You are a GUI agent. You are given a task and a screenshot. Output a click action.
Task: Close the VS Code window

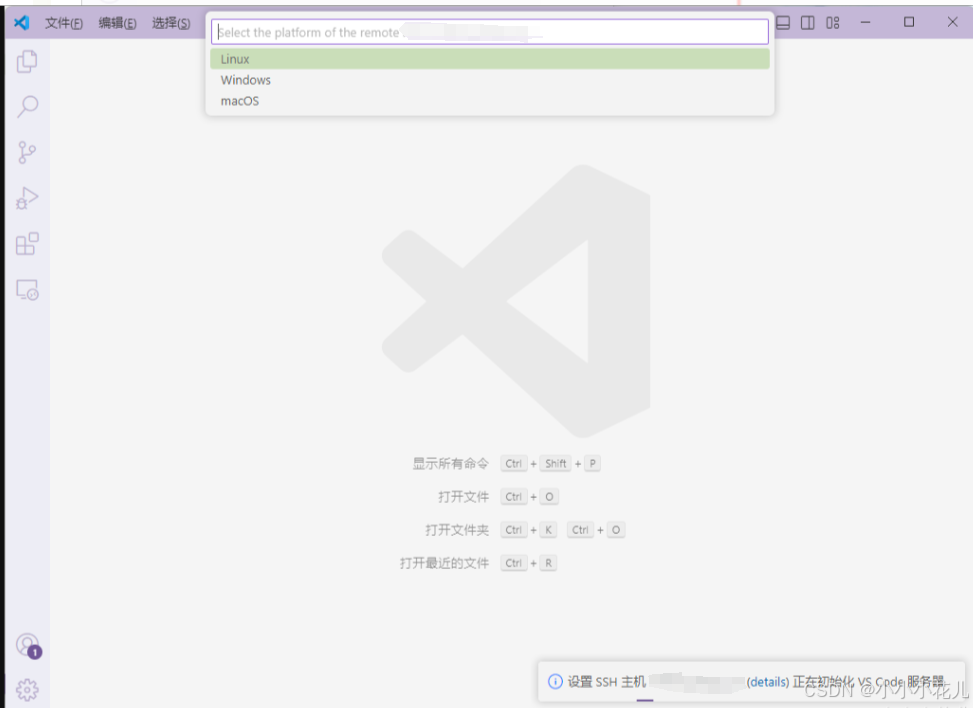click(952, 22)
